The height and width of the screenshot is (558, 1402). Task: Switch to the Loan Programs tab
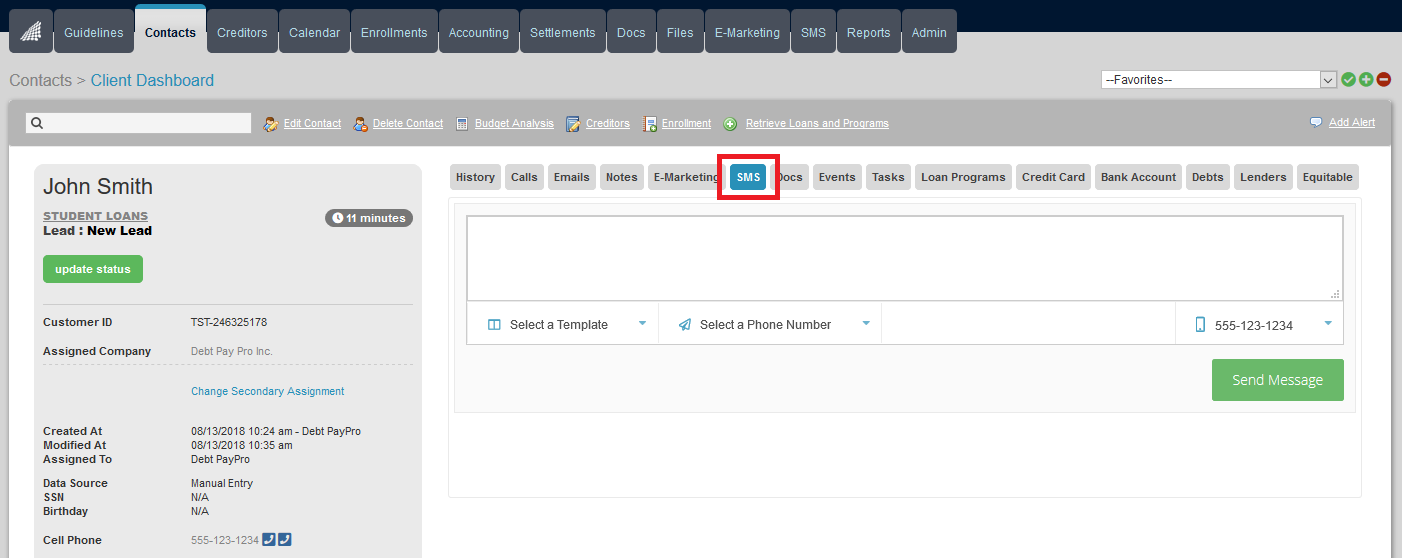pyautogui.click(x=963, y=177)
